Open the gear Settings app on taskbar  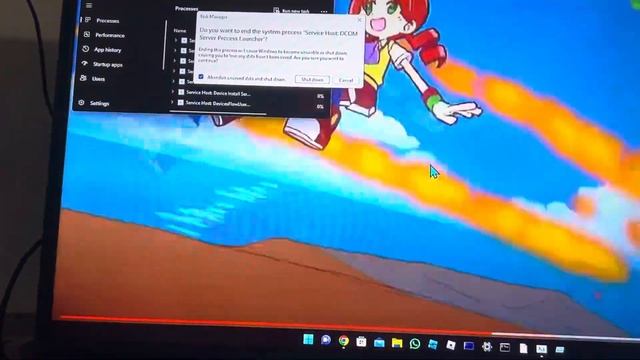click(487, 347)
